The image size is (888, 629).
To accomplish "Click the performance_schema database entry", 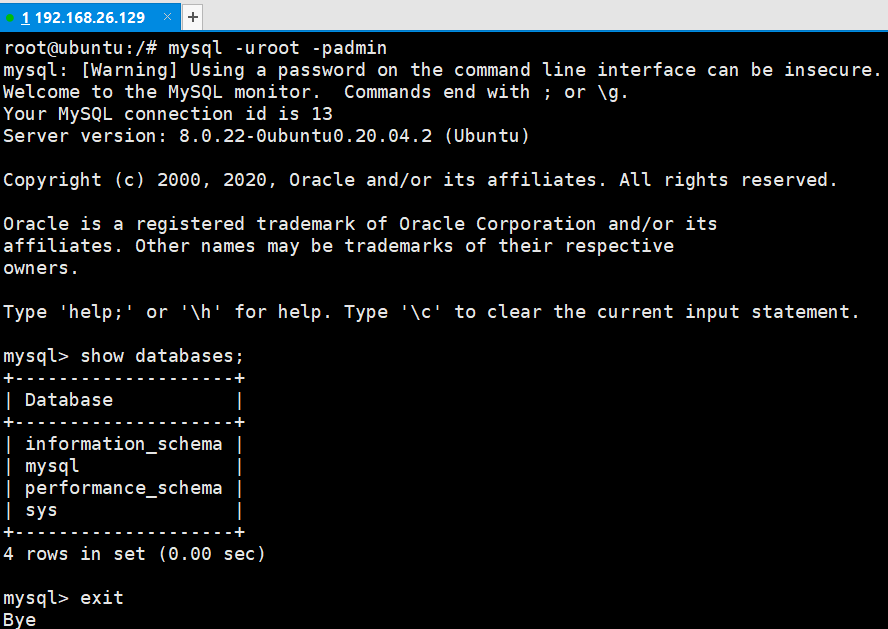I will click(123, 488).
